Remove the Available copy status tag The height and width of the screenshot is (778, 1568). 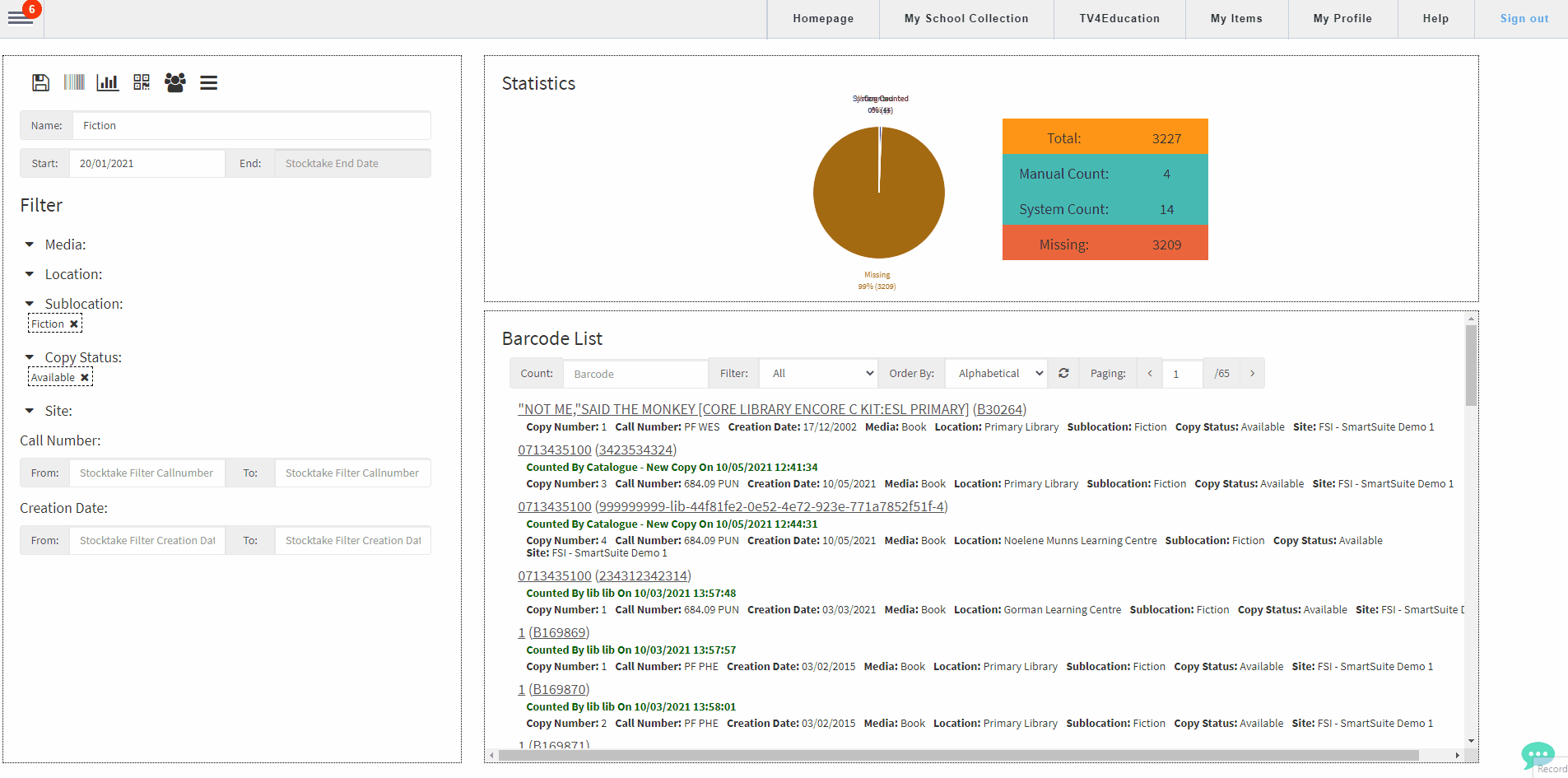(x=84, y=378)
